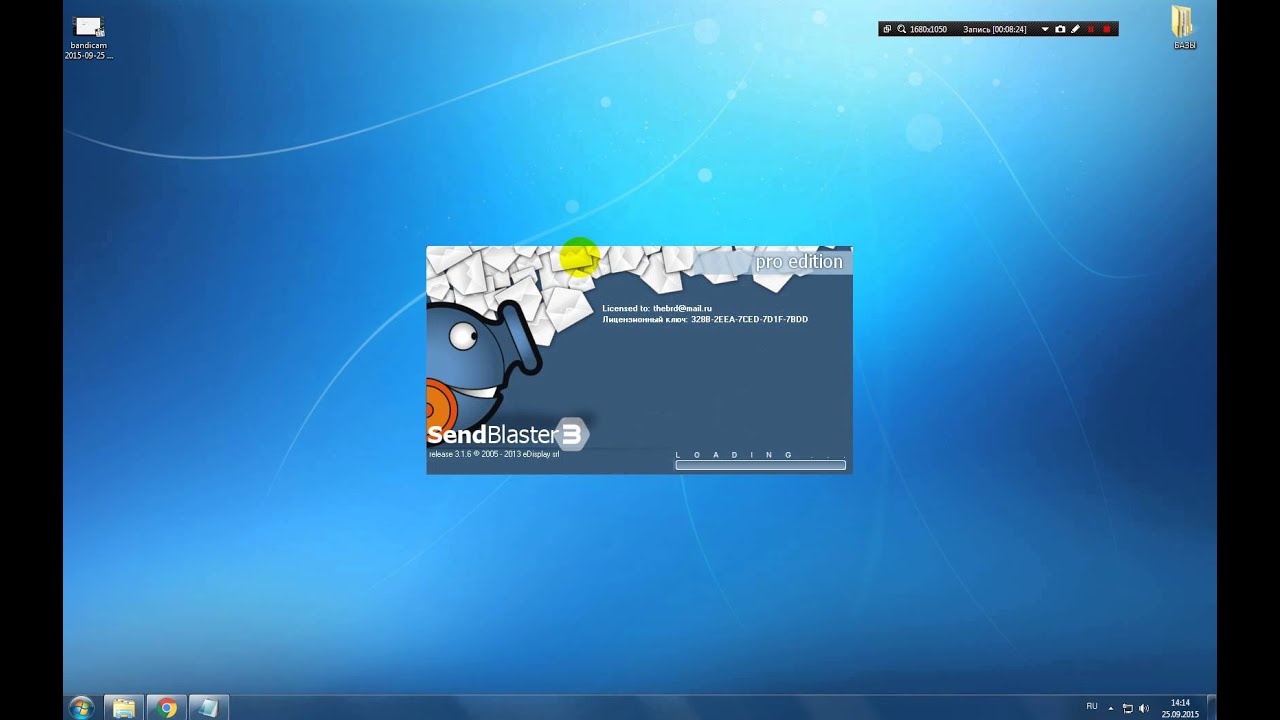Launch Google Chrome from taskbar

coord(167,708)
